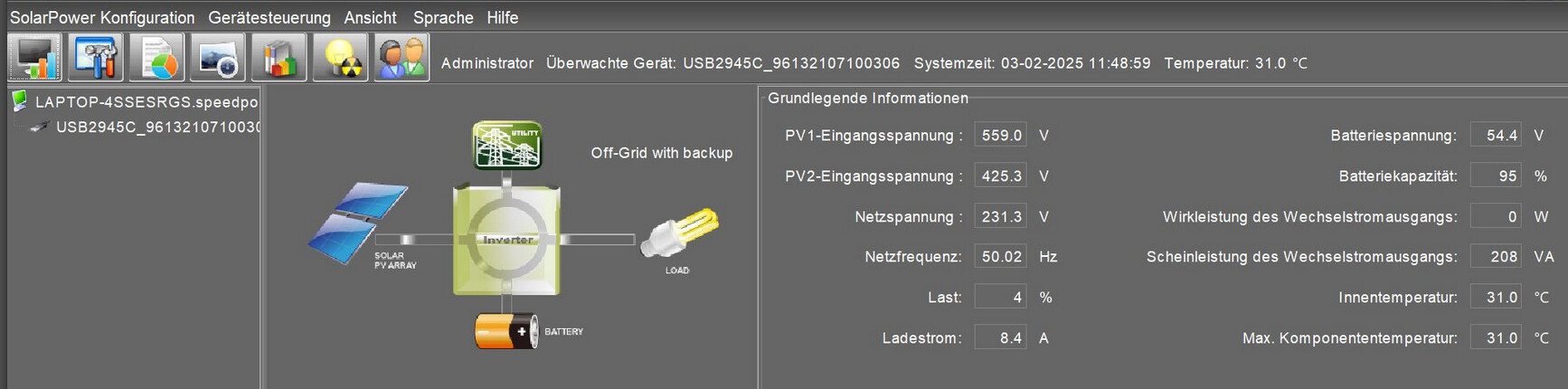Open the hammer and screwdriver settings icon
Screen dimensions: 1568x389
pyautogui.click(x=96, y=58)
